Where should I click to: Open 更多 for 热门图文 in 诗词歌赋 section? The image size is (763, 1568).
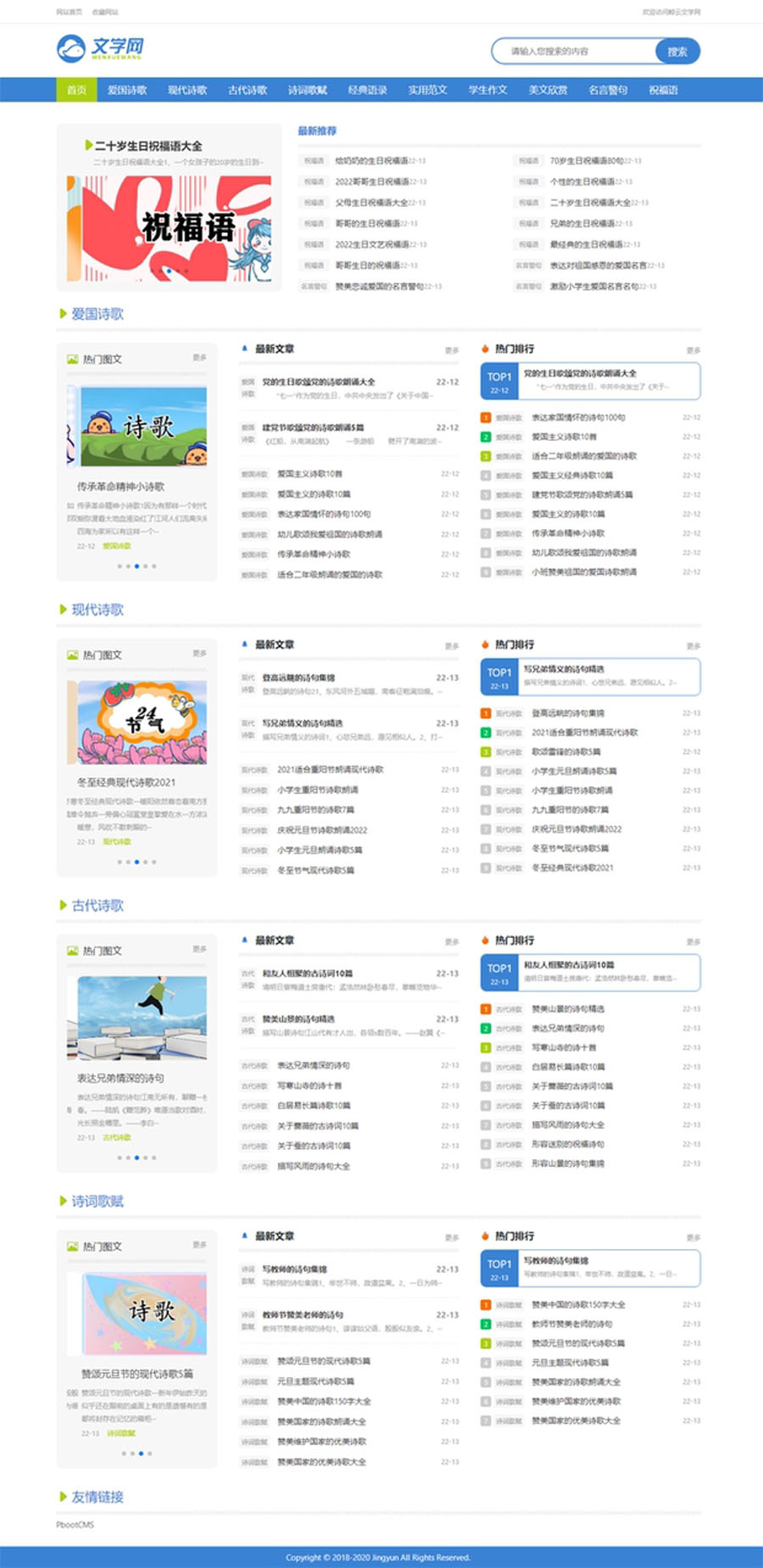pos(199,1245)
